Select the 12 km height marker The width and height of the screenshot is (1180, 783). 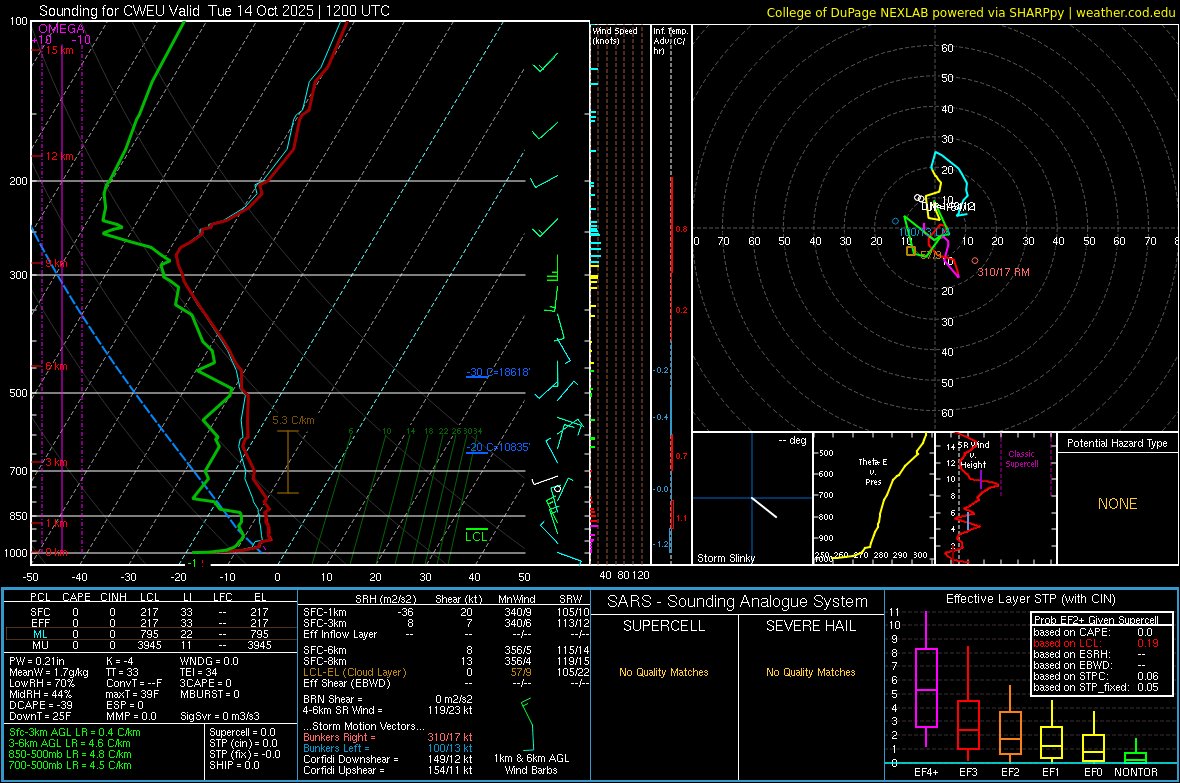tap(58, 157)
